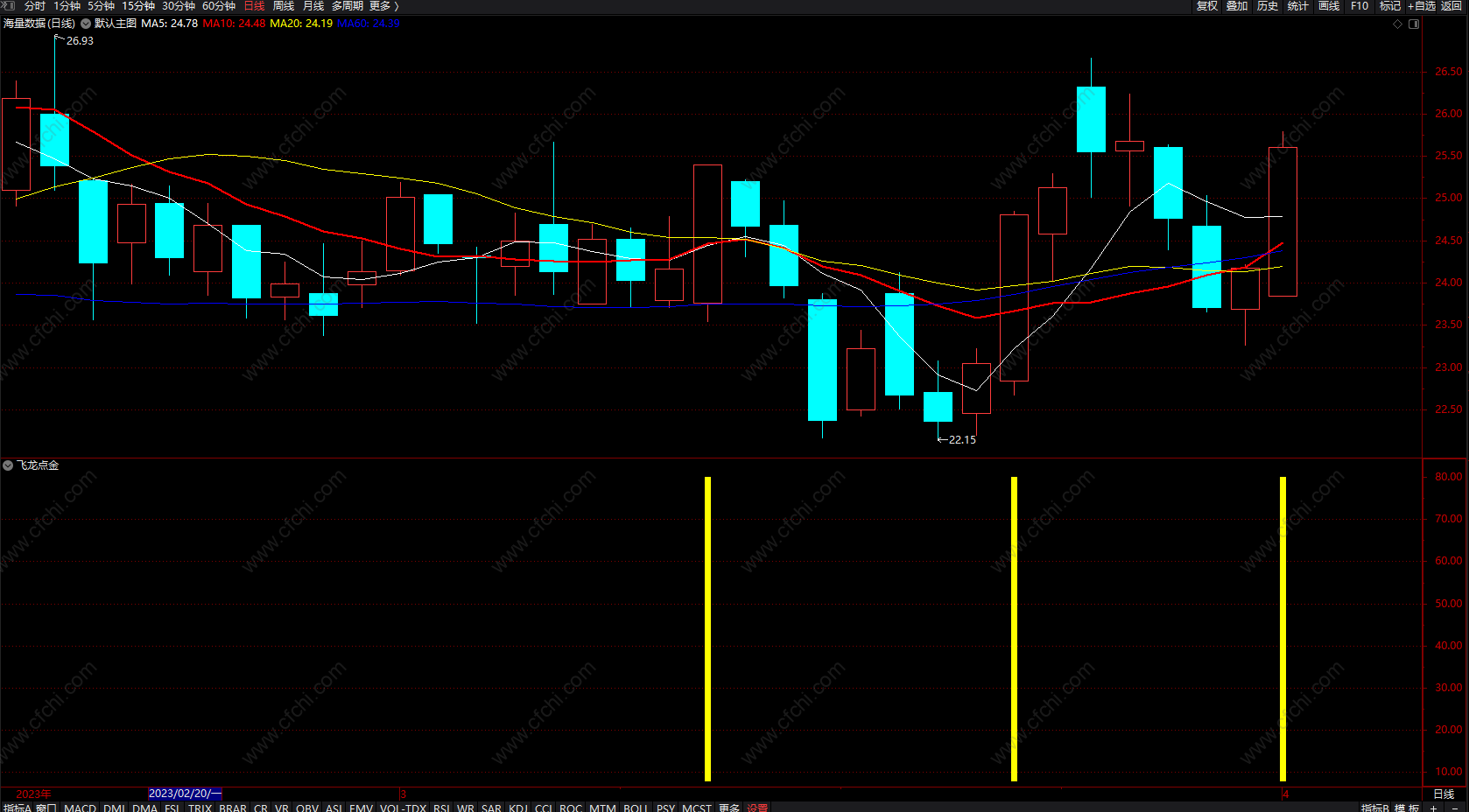Select the MTM indicator
This screenshot has width=1469, height=812.
coord(601,808)
